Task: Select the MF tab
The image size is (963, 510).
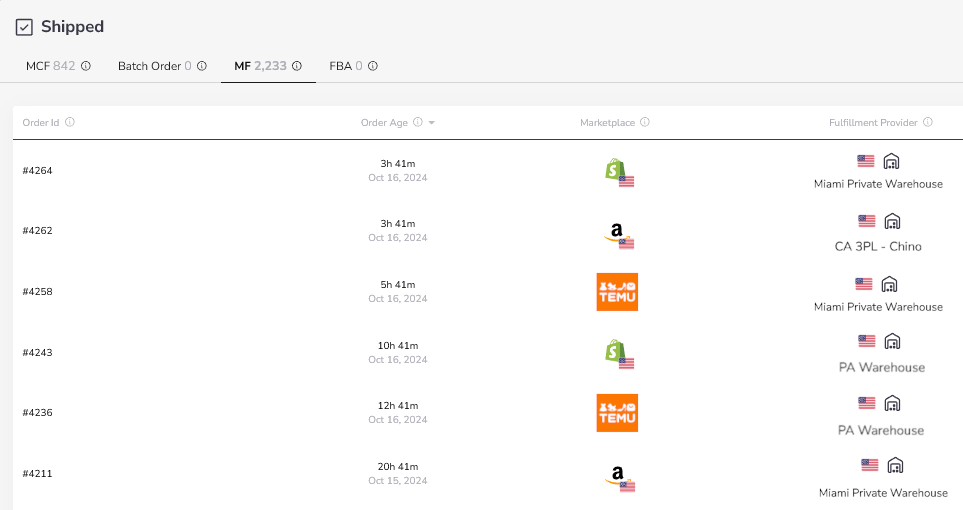Action: [x=259, y=66]
